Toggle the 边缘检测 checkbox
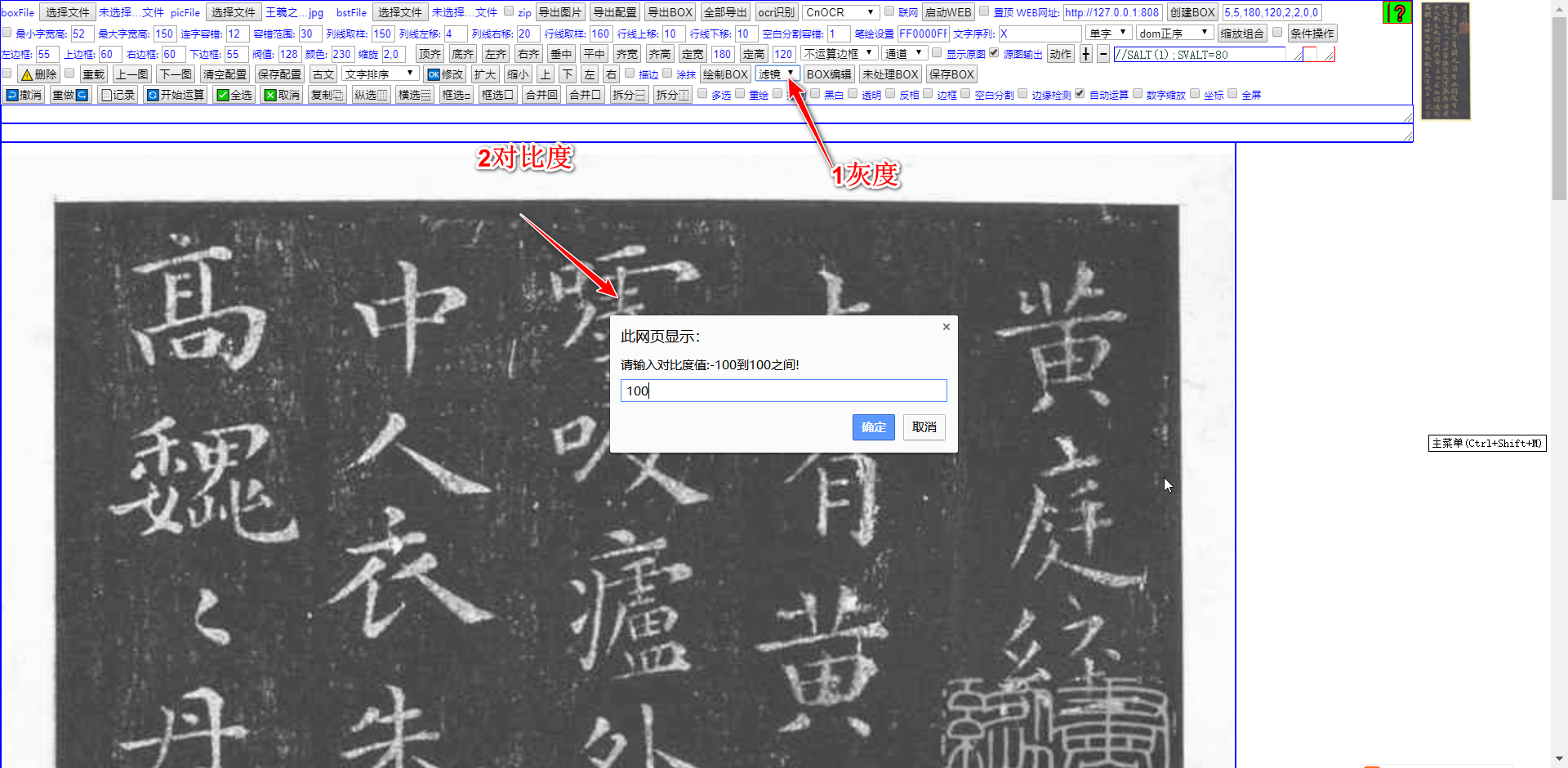 [1022, 93]
